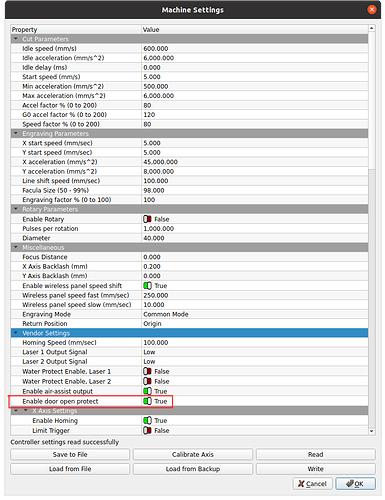Select the X acceleration value 45,000.000

click(x=160, y=162)
